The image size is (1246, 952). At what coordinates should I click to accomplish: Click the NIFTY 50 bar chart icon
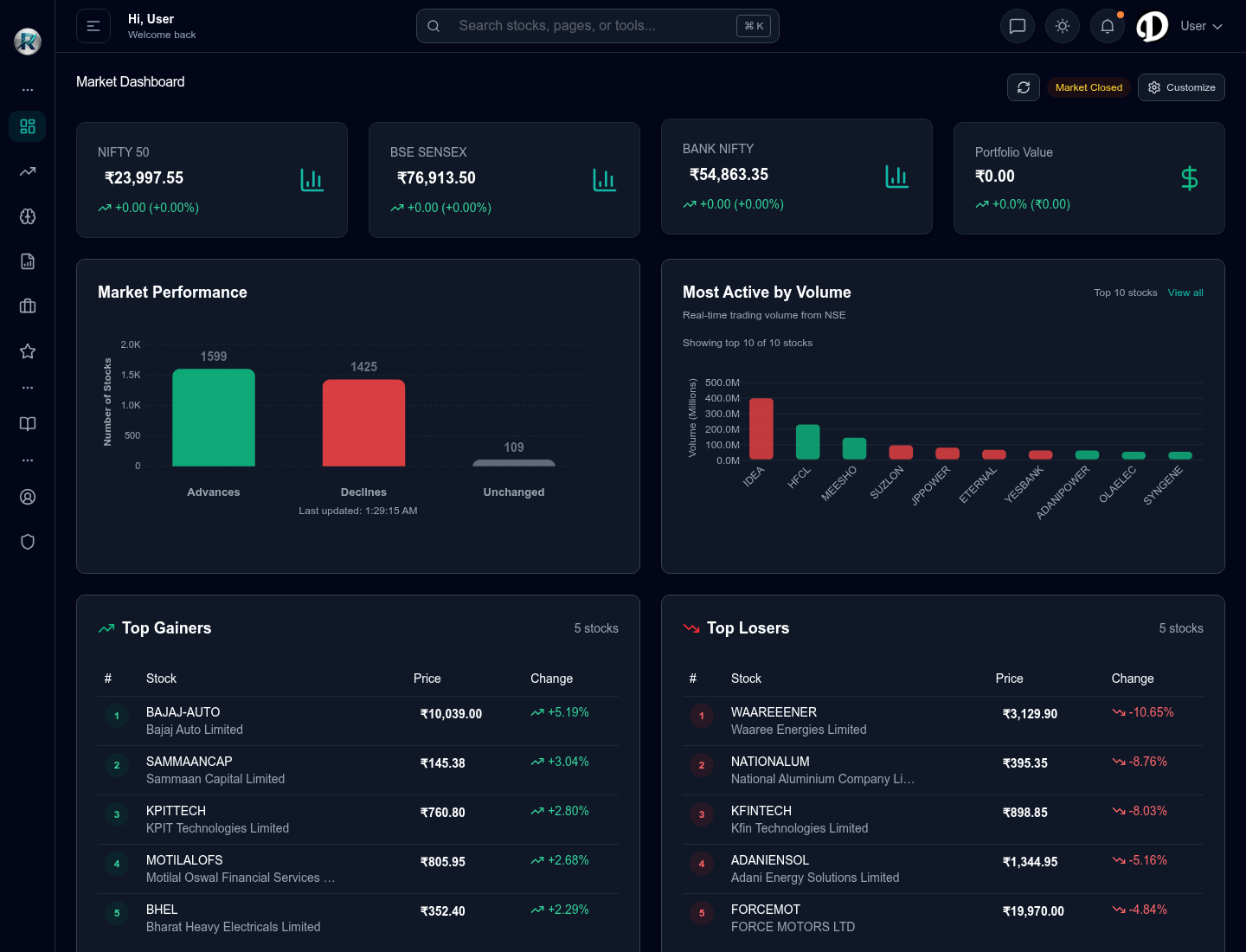(x=311, y=180)
